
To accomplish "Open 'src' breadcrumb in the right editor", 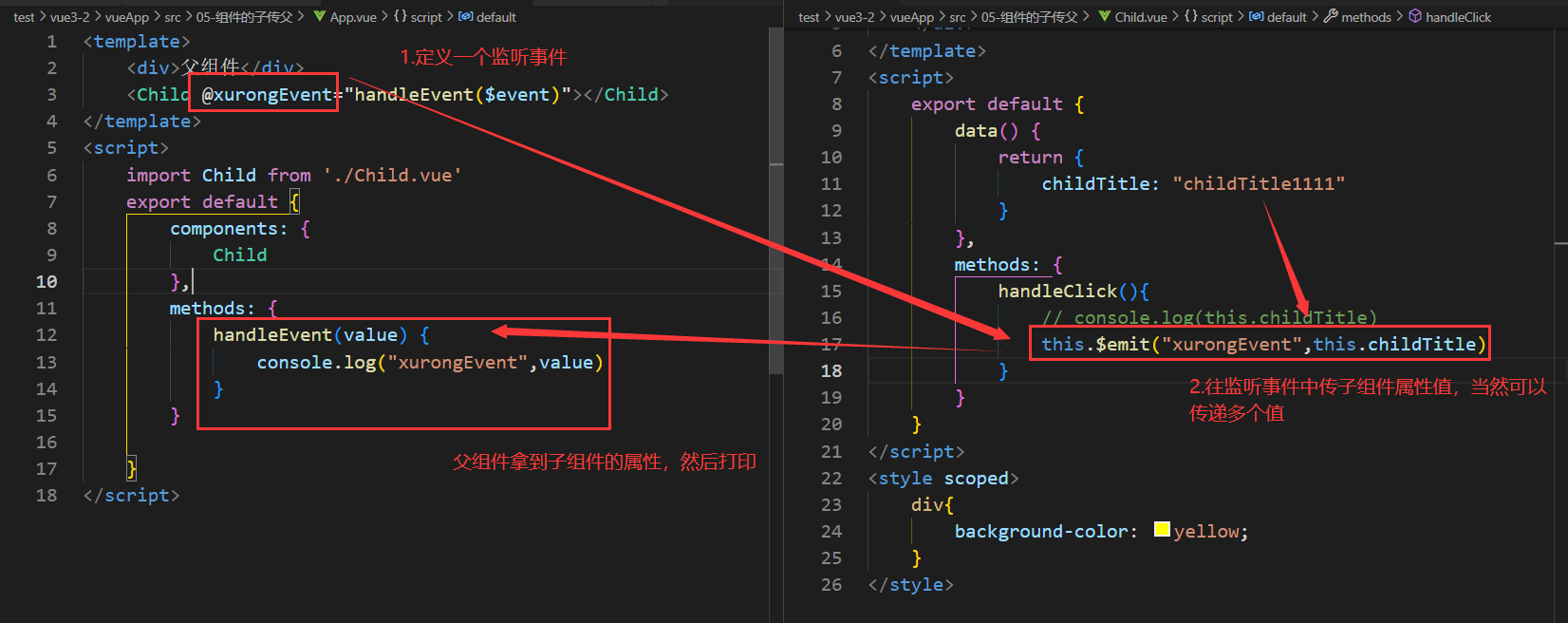I will click(958, 17).
